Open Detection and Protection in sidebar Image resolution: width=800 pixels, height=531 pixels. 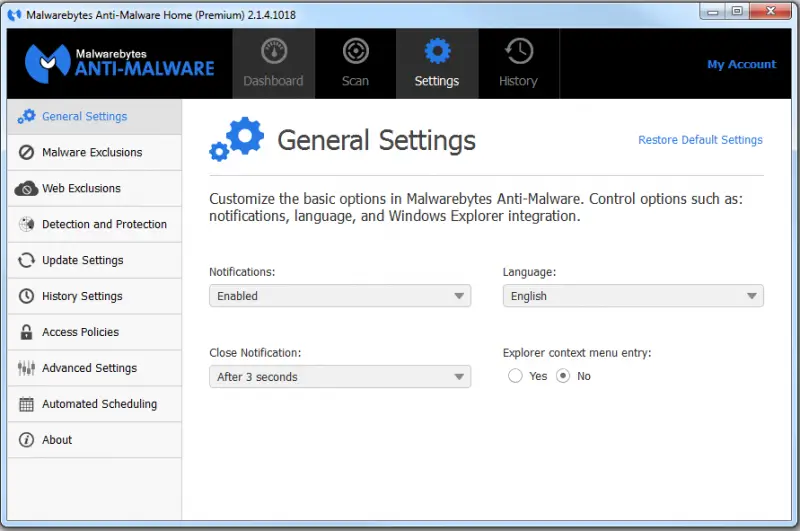point(95,224)
